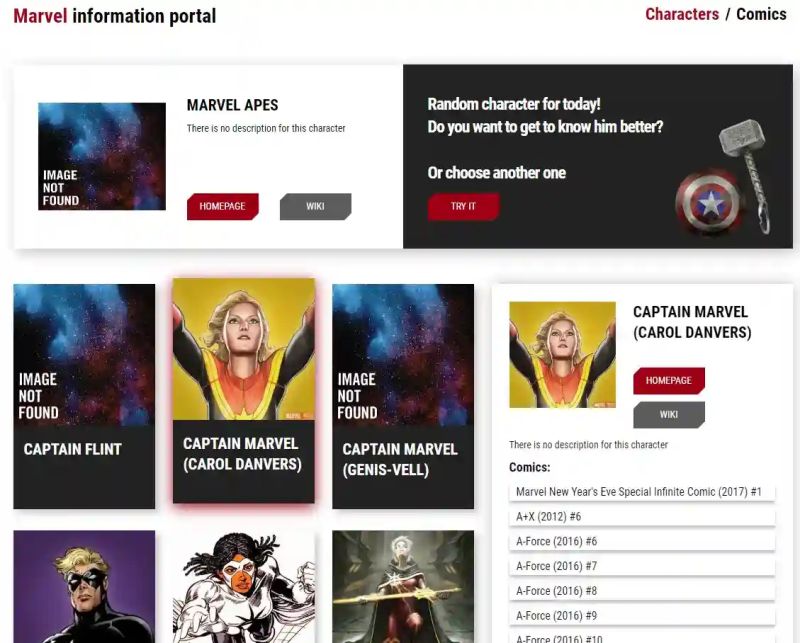Click 'Random character for today!' text
This screenshot has width=800, height=643.
pyautogui.click(x=514, y=104)
